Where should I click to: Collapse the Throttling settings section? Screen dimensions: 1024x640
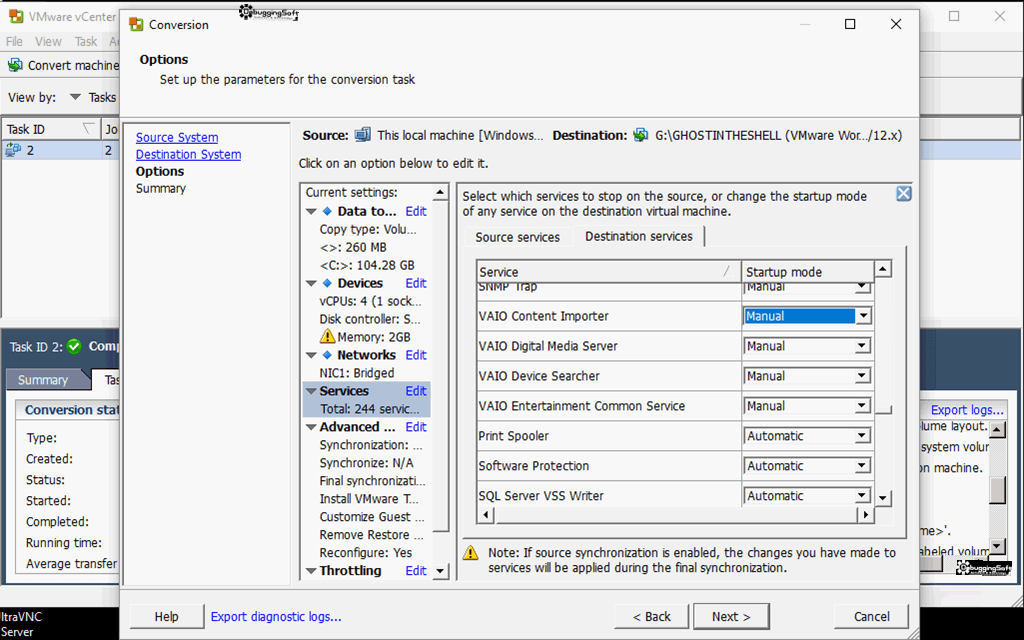pos(311,571)
